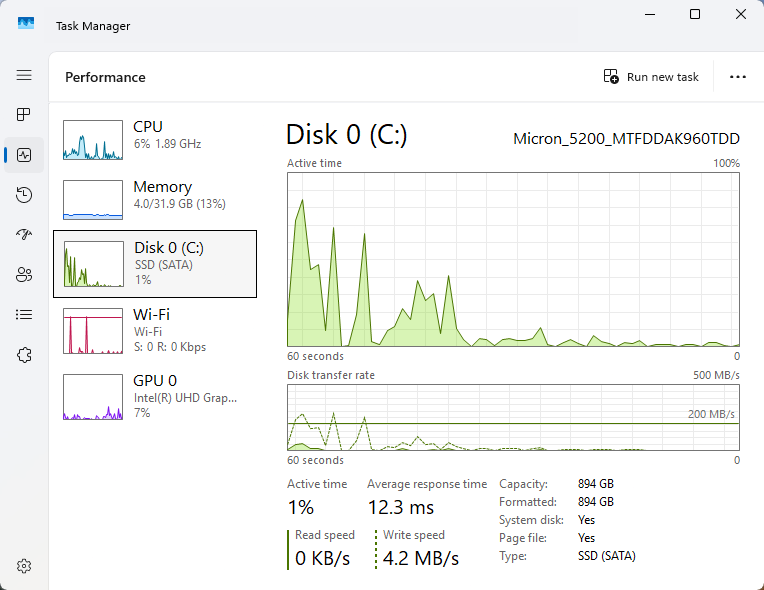
Task: Click the 6% 1.89 GHz CPU text
Action: (x=167, y=144)
